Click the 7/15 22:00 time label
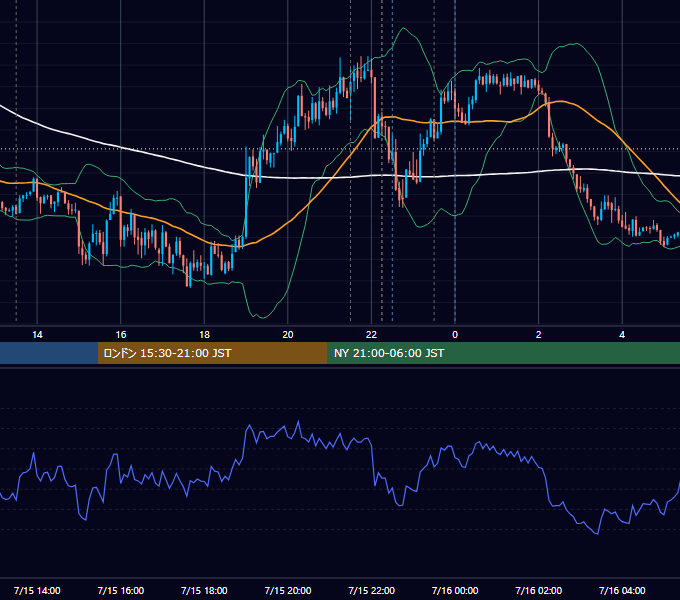This screenshot has width=680, height=600. tap(371, 590)
